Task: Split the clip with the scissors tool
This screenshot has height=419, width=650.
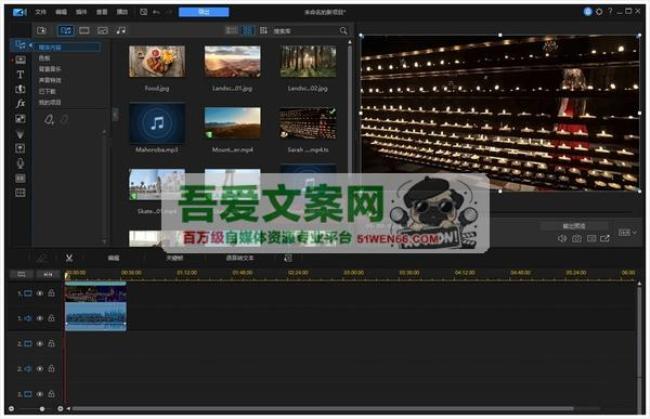Action: [x=69, y=258]
